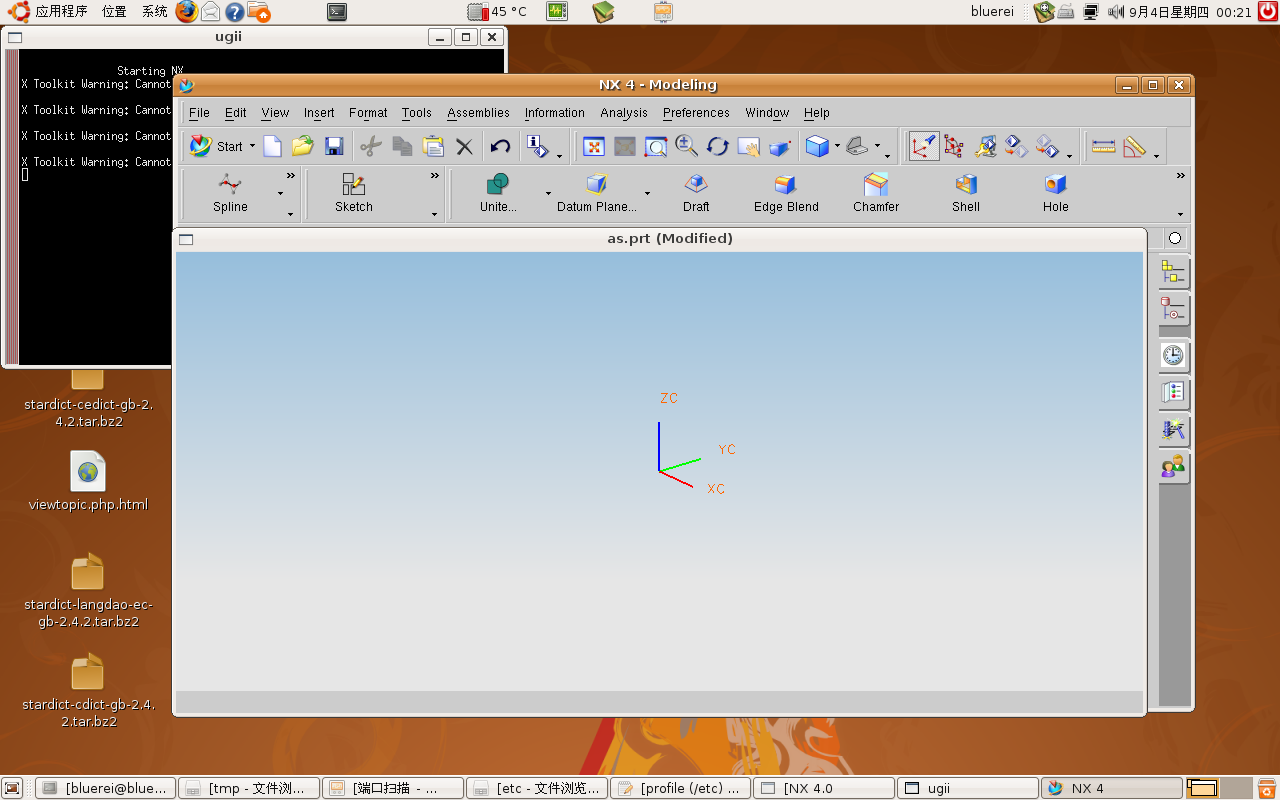
Task: Select the Datum Plane tool
Action: [596, 193]
